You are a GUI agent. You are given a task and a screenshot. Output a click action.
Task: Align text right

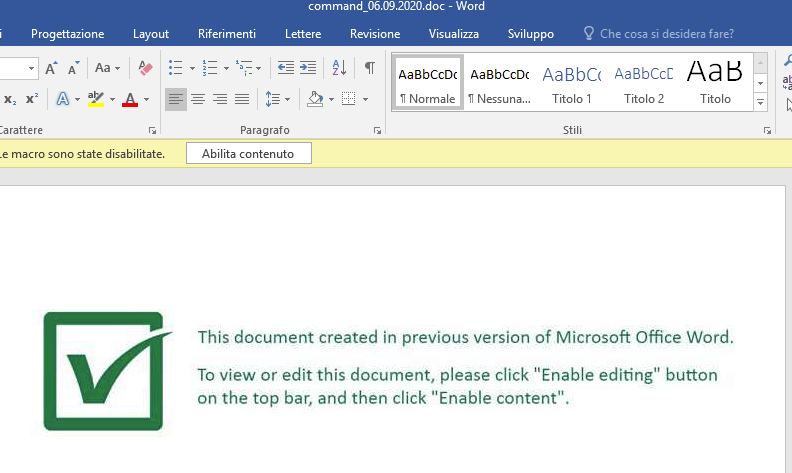click(x=220, y=99)
